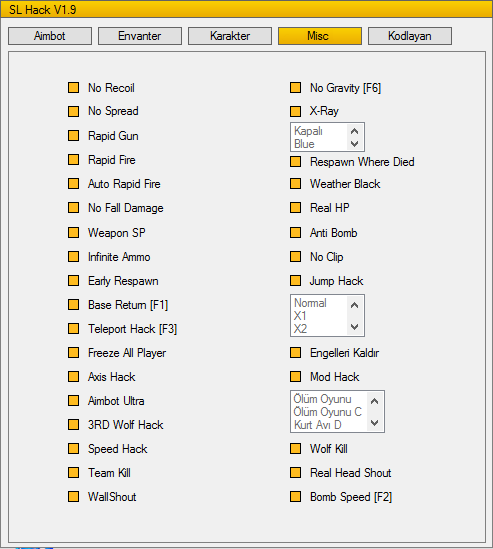
Task: Toggle the Team Kill checkbox
Action: pyautogui.click(x=73, y=473)
